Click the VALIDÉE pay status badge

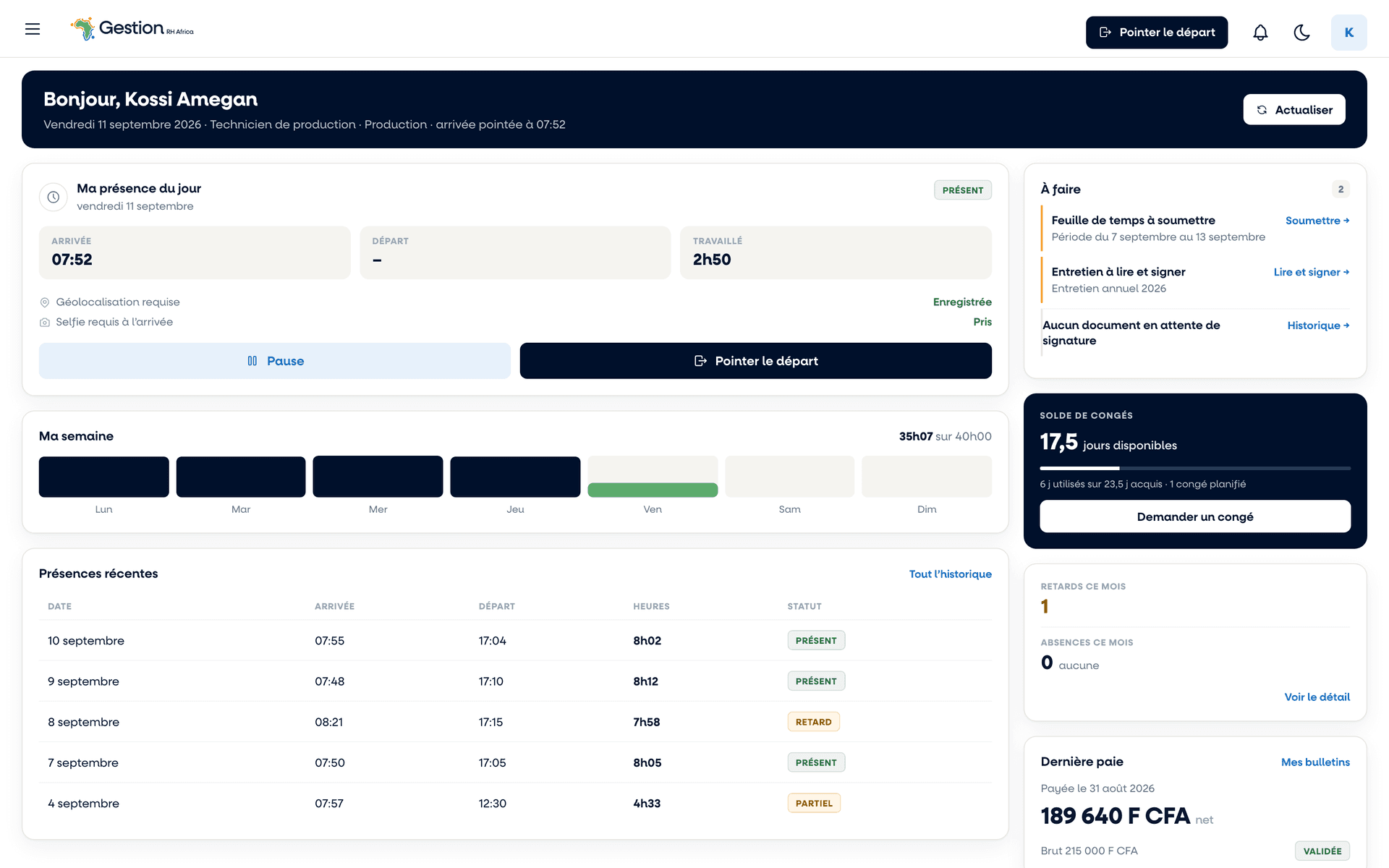(1322, 851)
